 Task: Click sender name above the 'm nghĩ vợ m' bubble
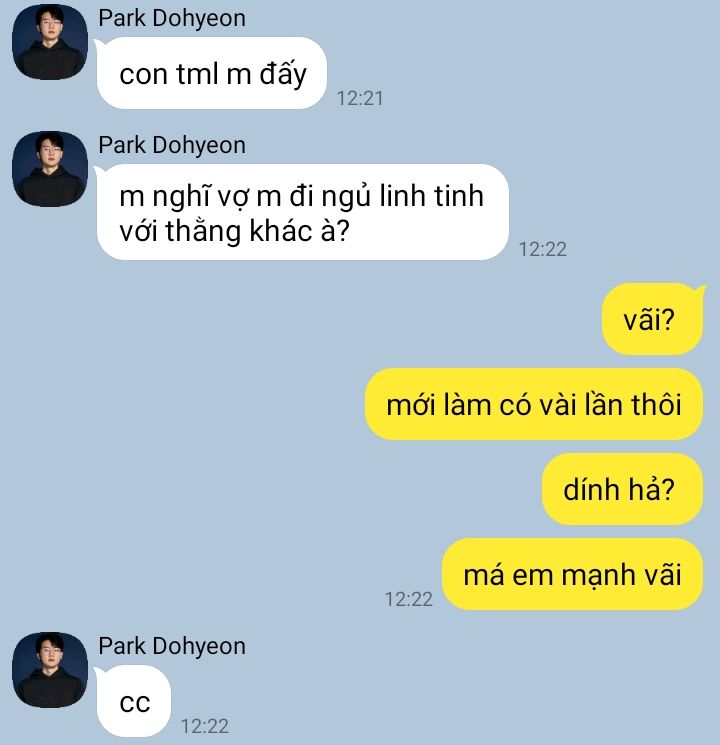(172, 145)
